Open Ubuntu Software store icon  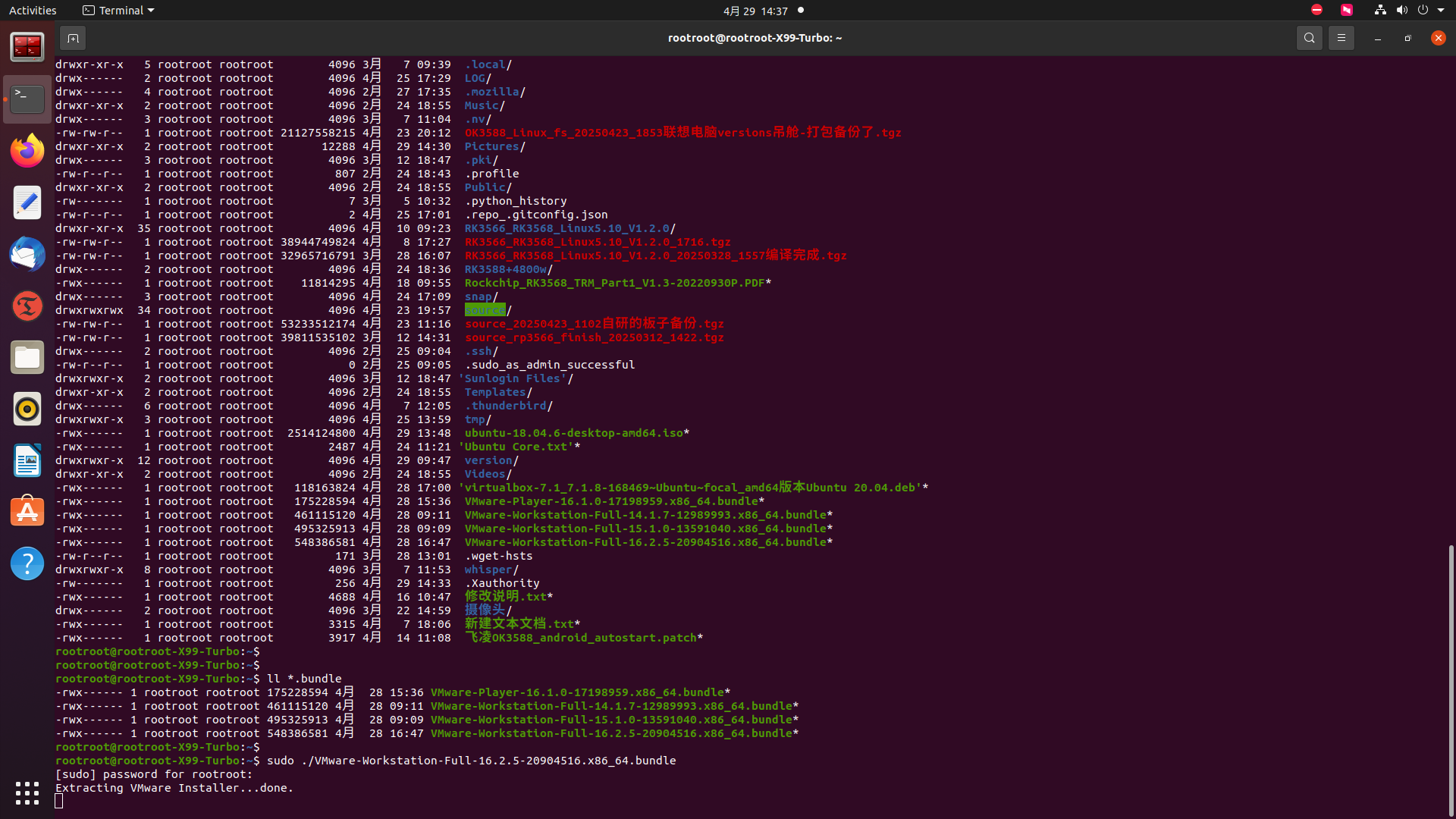[x=27, y=512]
